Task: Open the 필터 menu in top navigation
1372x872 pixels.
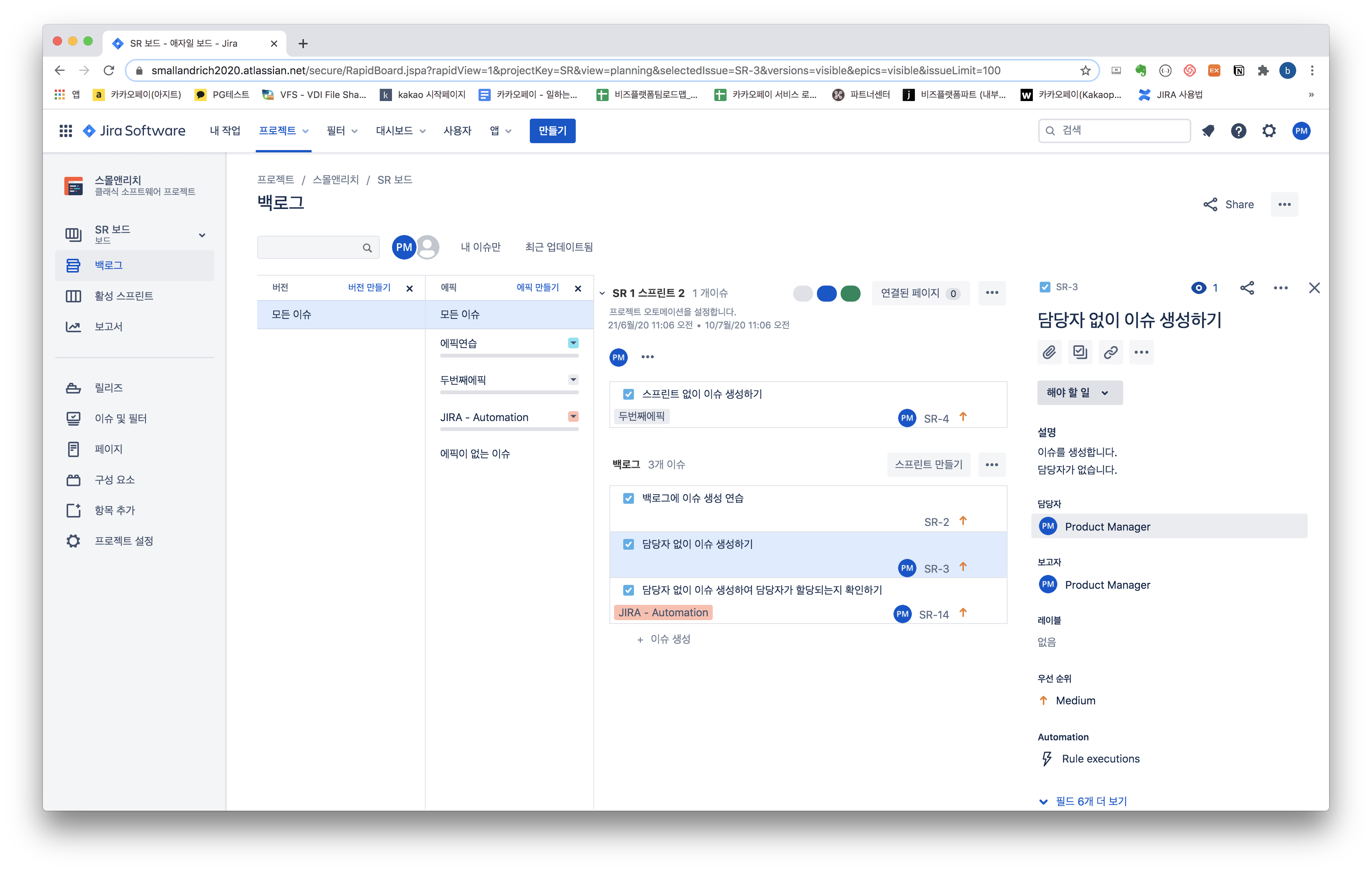Action: point(342,131)
